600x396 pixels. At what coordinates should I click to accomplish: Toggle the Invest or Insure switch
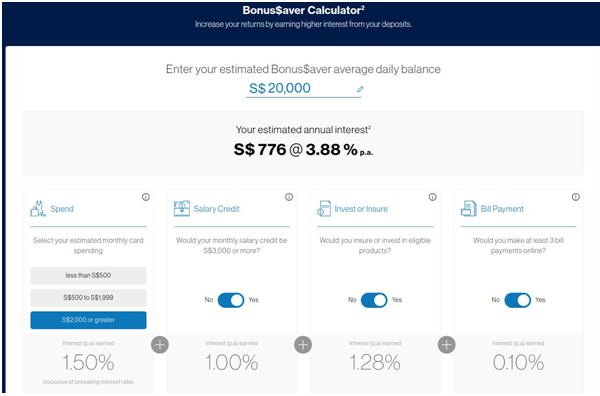pyautogui.click(x=374, y=300)
